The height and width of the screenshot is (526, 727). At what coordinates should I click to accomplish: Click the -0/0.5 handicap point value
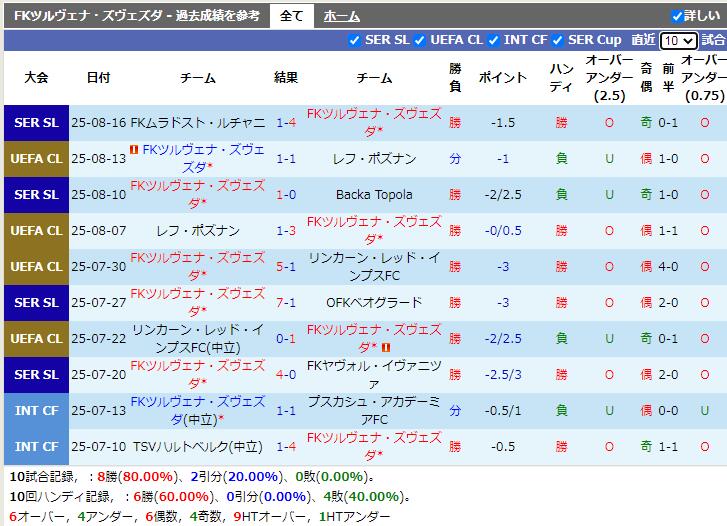(503, 231)
